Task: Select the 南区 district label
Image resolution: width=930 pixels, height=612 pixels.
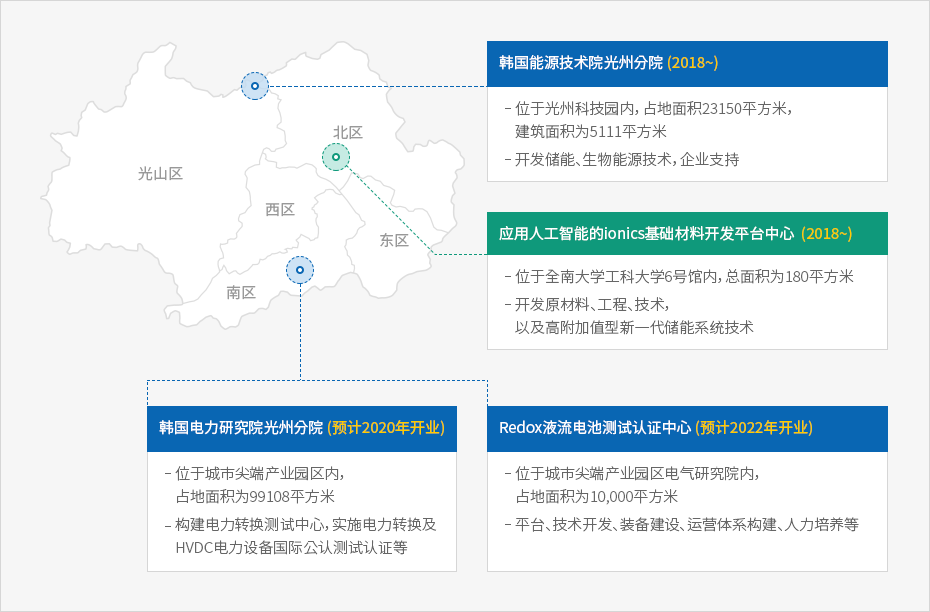Action: (241, 292)
